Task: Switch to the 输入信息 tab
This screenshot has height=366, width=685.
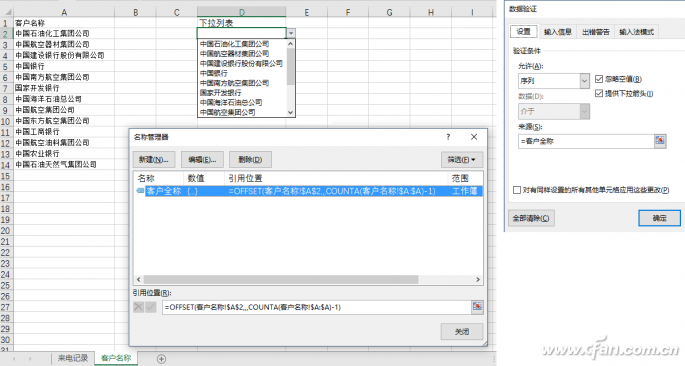Action: coord(558,32)
